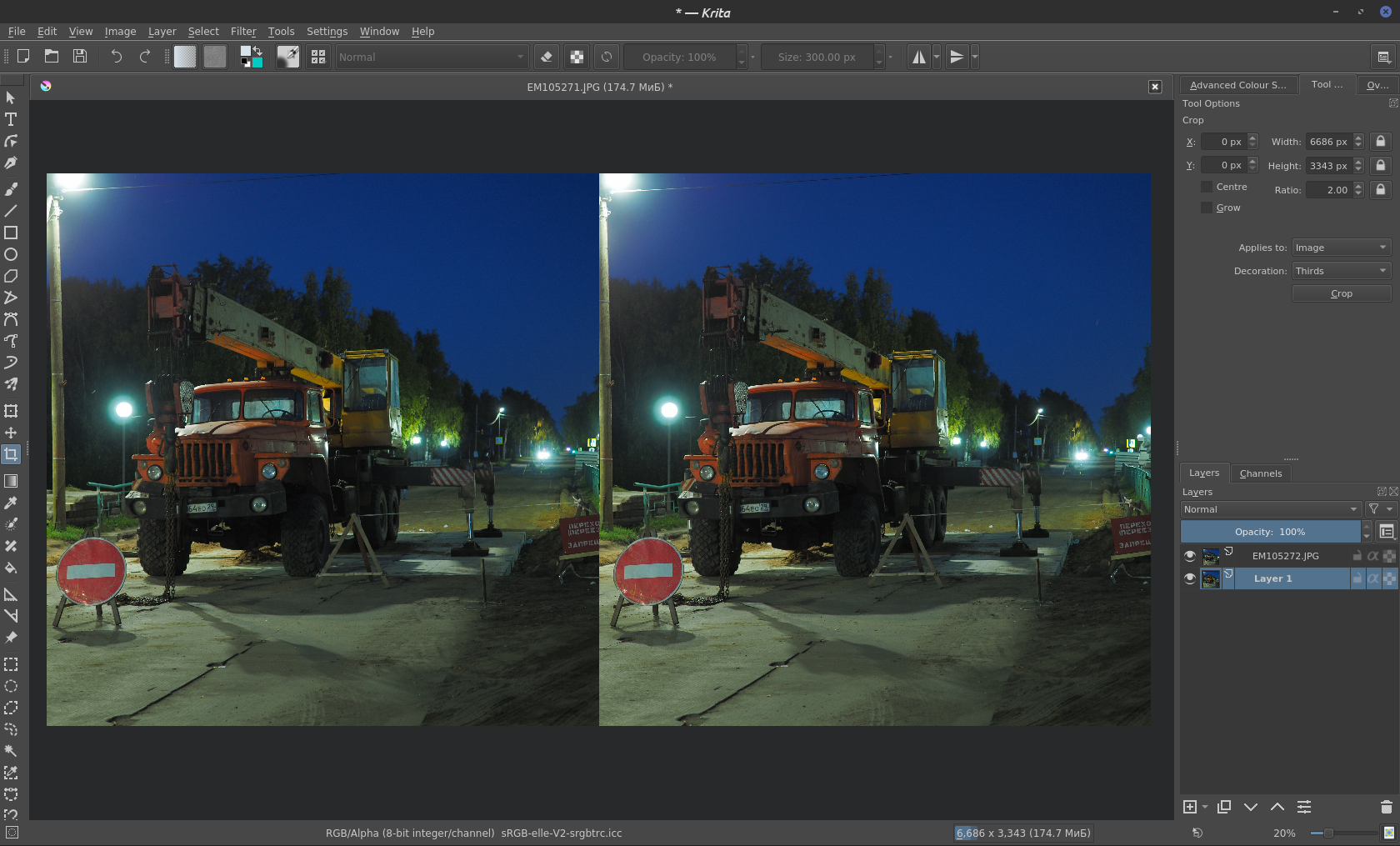Select the Colour Picker eyedropper tool
Viewport: 1400px width, 846px height.
[x=11, y=503]
